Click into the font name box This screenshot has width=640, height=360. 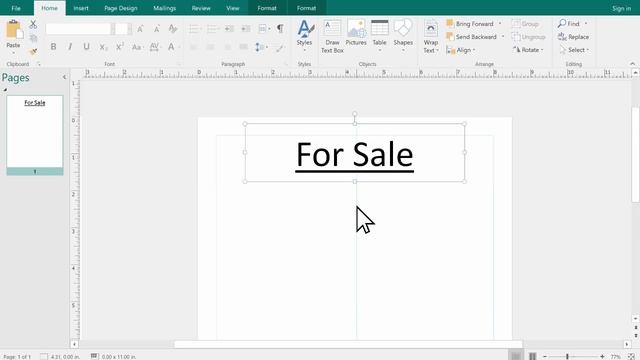tap(78, 29)
